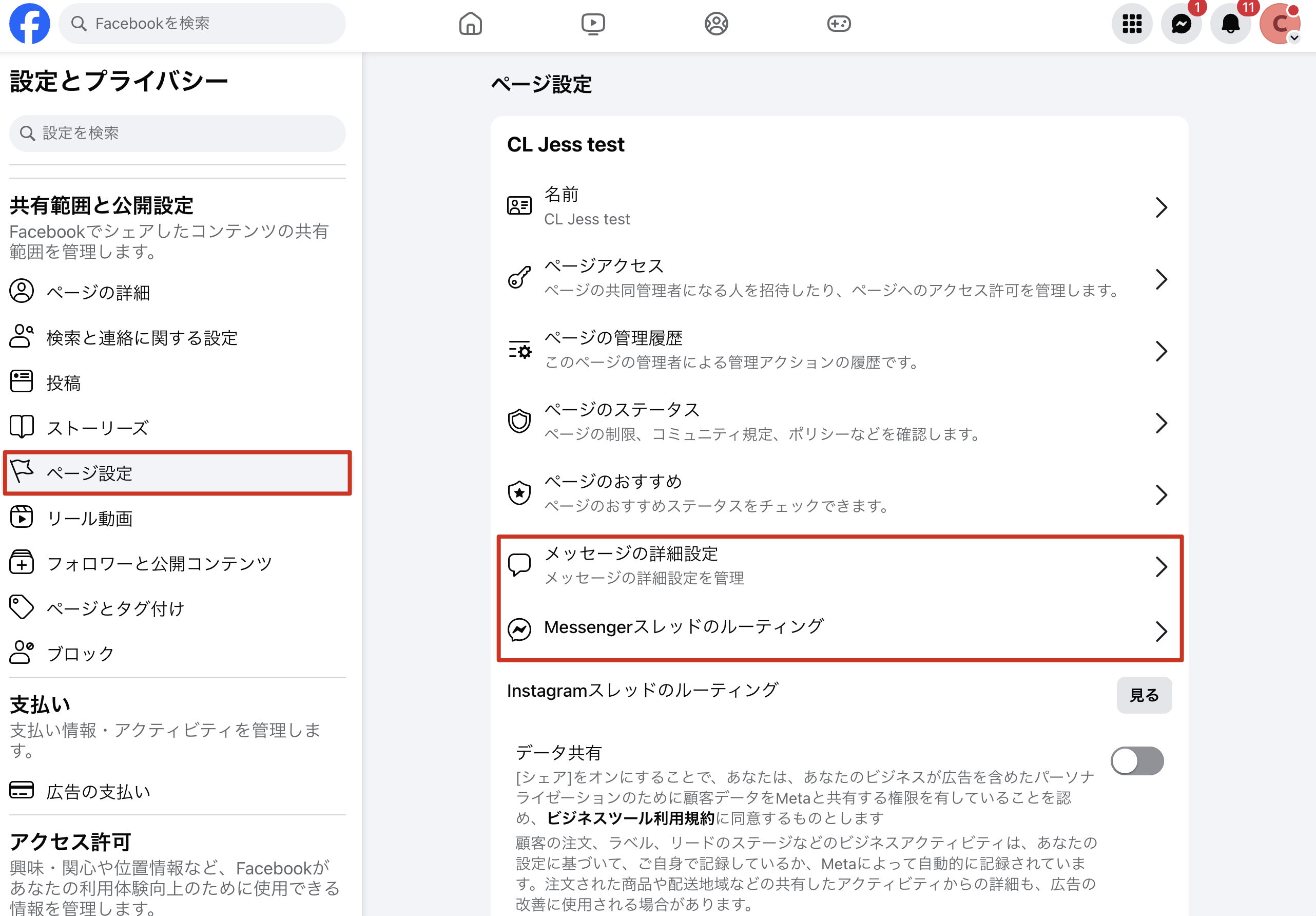Open the Groups icon in top navigation

tap(716, 24)
